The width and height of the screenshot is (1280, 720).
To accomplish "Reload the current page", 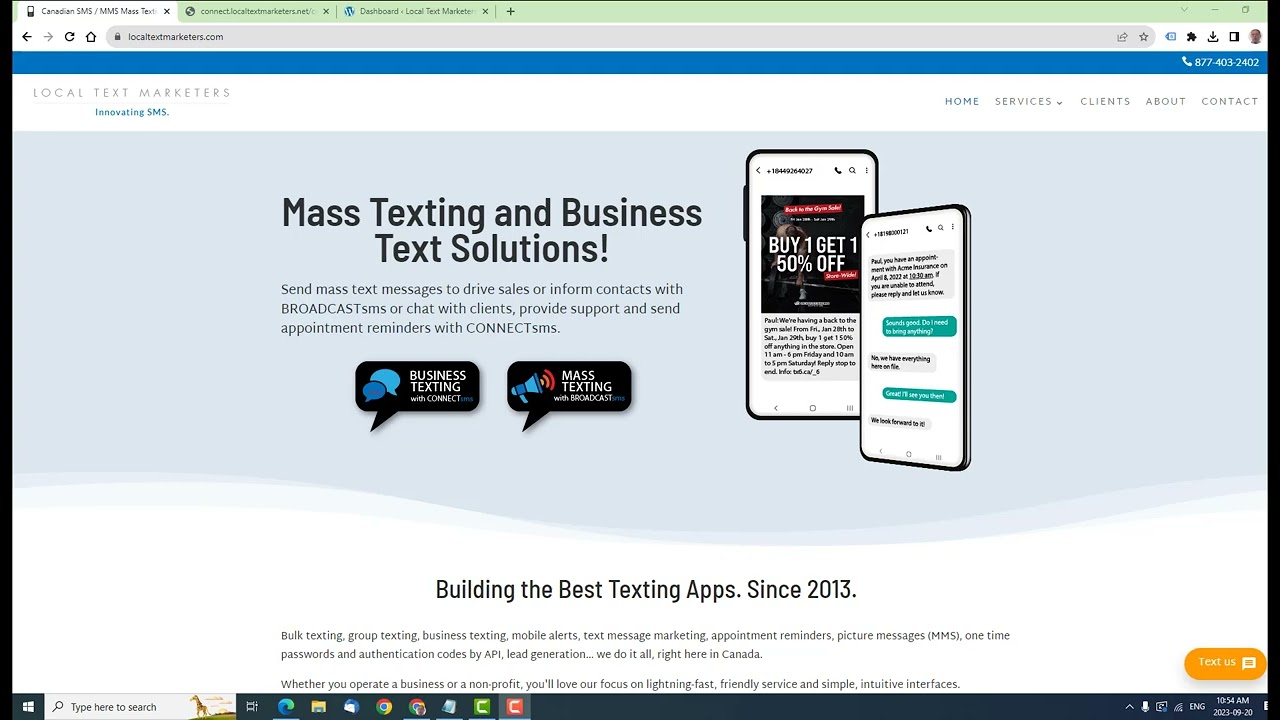I will [x=69, y=37].
